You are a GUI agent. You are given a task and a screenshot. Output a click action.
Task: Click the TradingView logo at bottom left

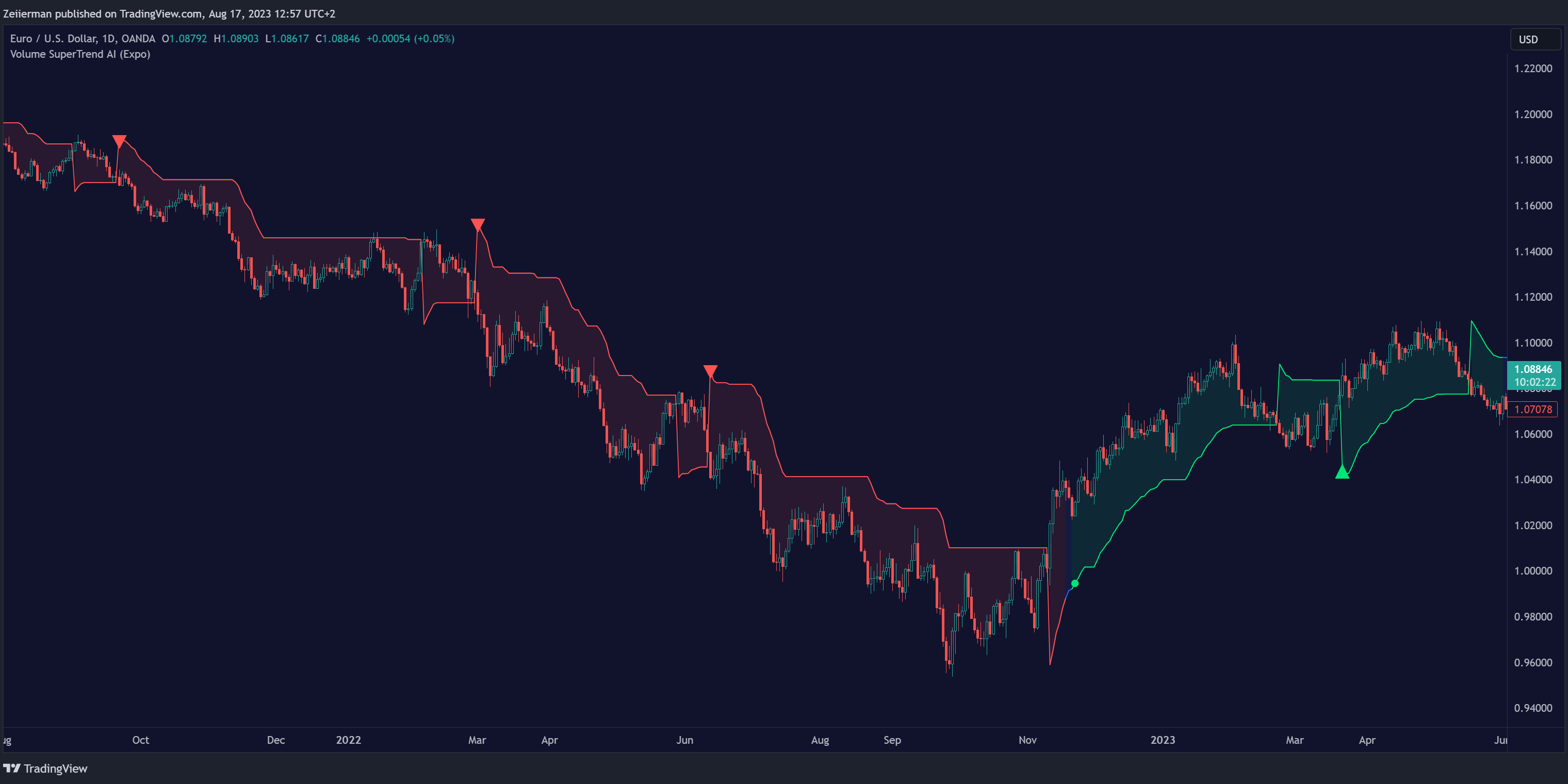(46, 768)
